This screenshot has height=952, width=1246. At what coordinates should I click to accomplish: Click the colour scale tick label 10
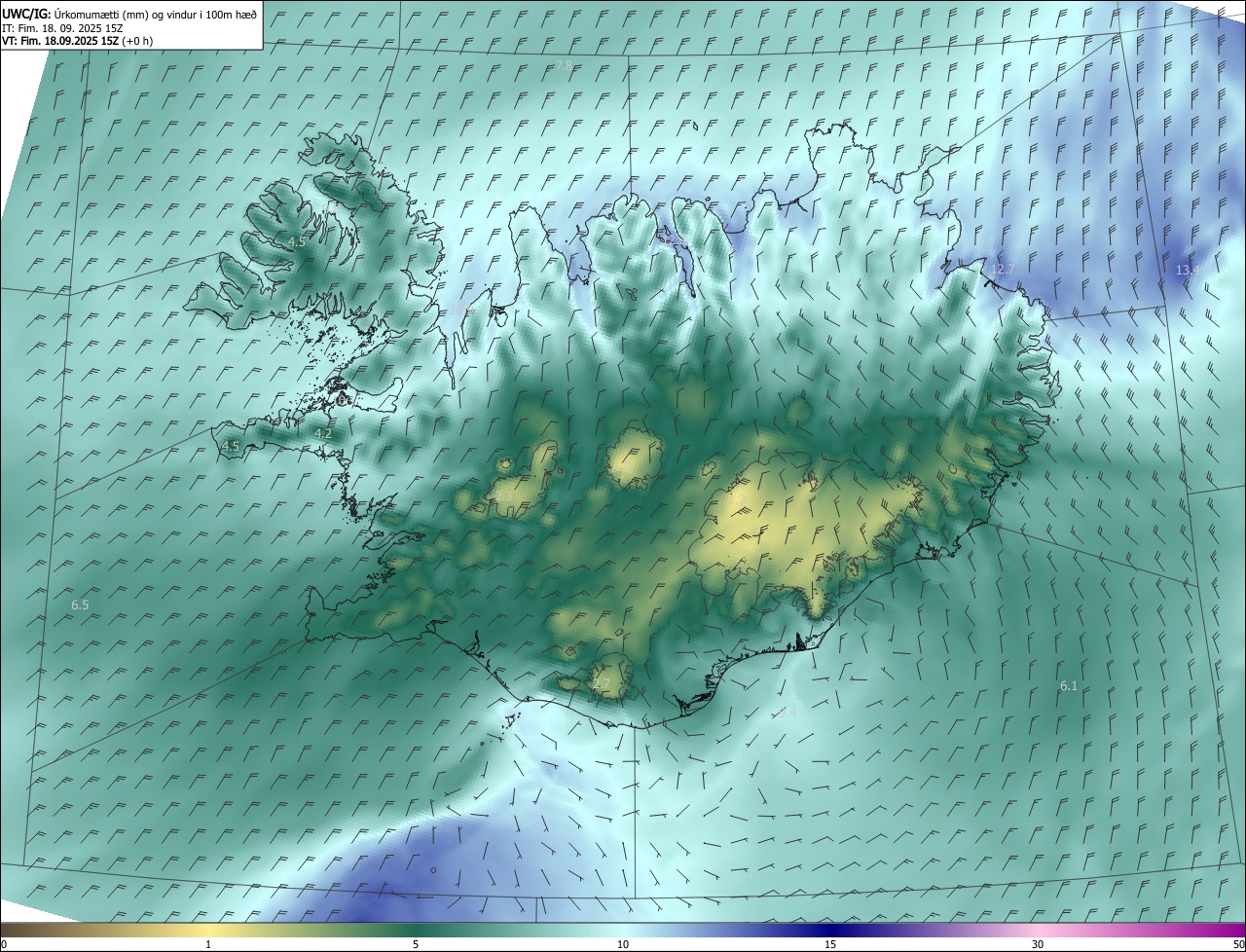tap(623, 944)
